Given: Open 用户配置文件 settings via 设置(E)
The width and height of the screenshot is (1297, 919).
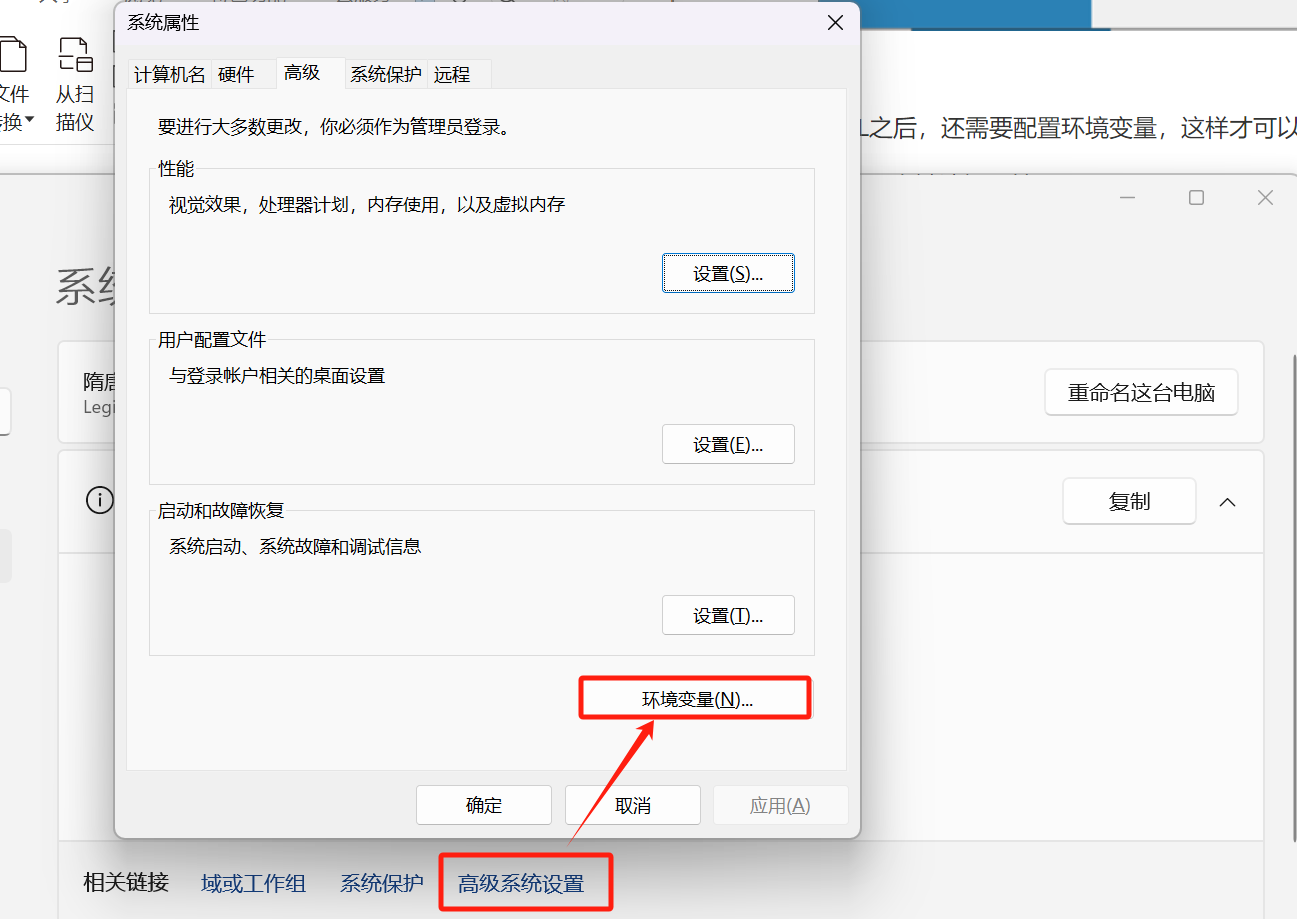Looking at the screenshot, I should point(728,443).
